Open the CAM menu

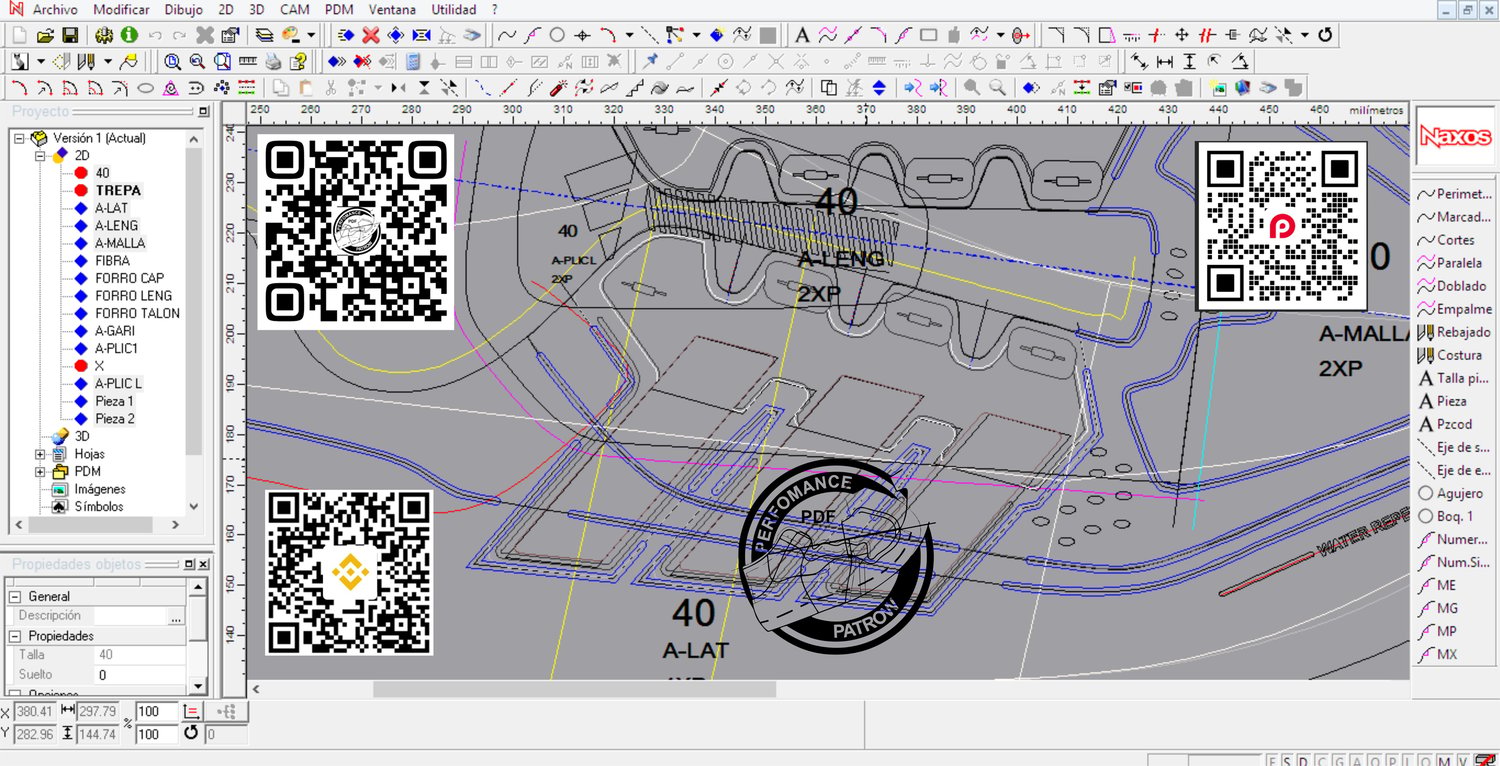click(x=294, y=9)
